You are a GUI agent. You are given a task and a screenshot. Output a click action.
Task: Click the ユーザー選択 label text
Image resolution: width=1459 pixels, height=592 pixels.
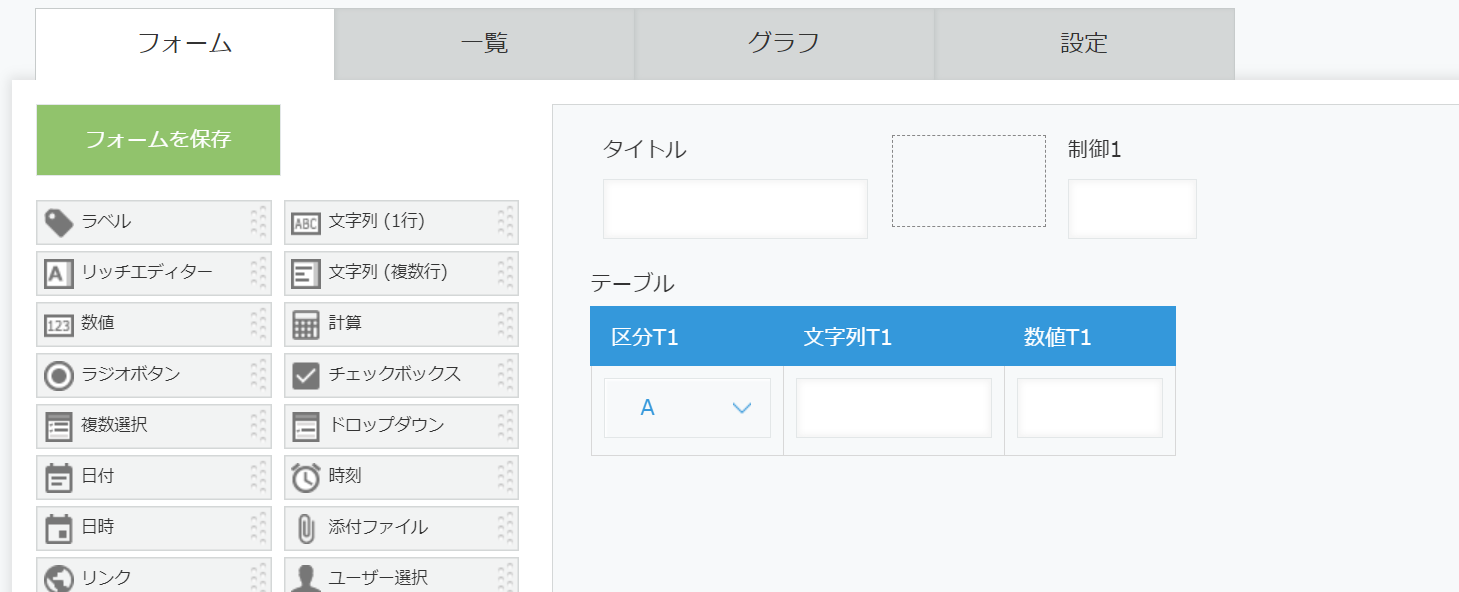coord(378,578)
